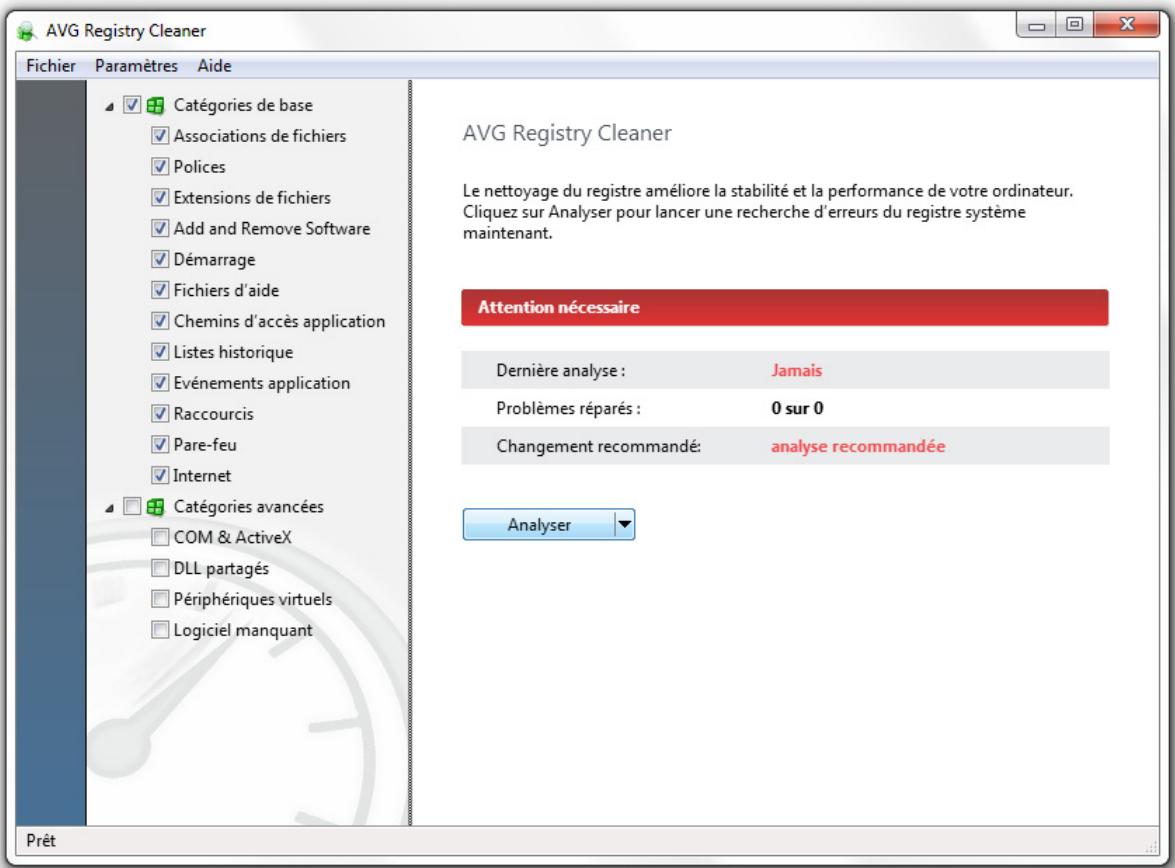Select the Polices tree entry text
This screenshot has height=868, width=1175.
tap(199, 166)
